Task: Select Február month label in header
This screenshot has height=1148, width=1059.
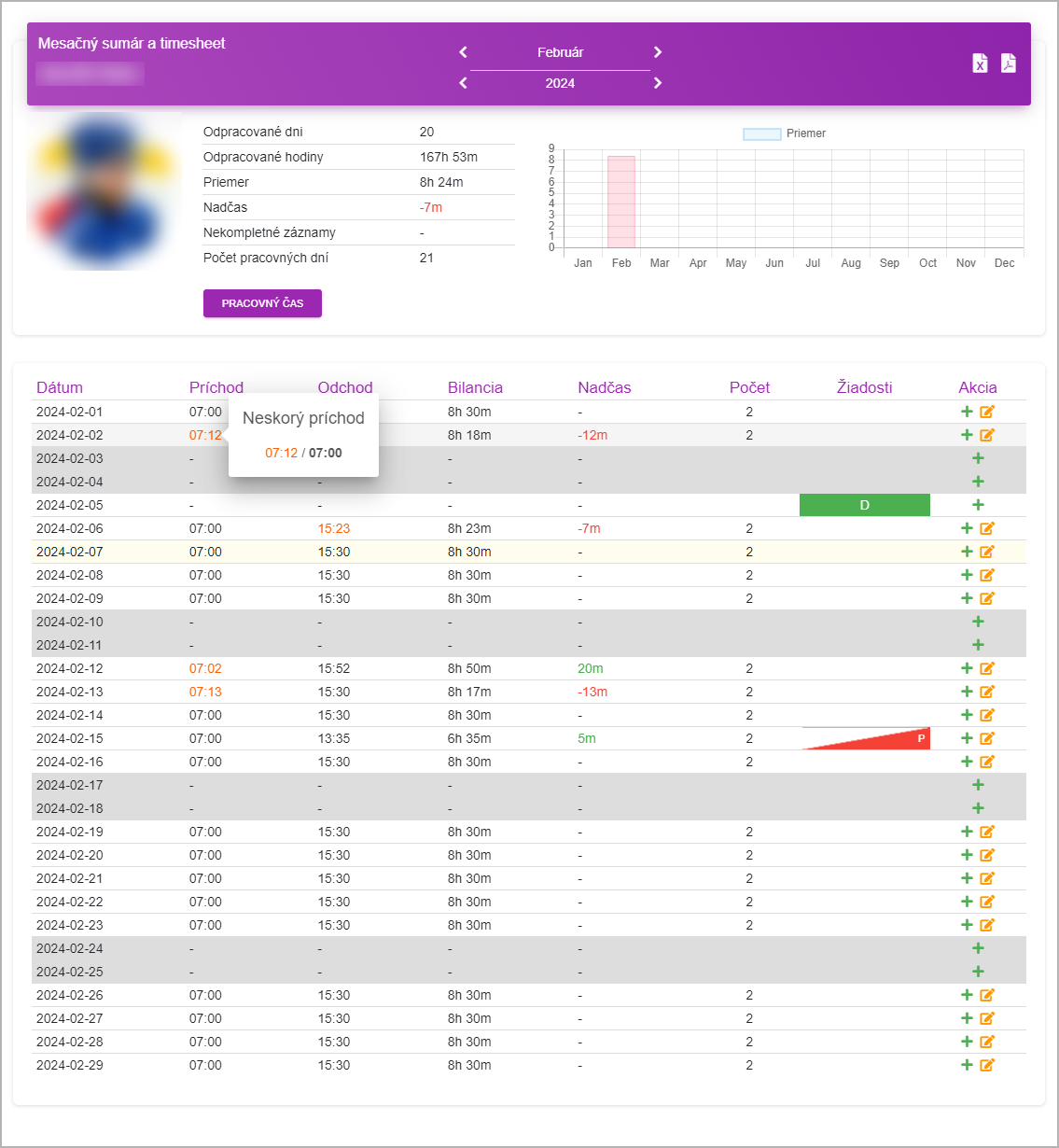Action: (x=561, y=52)
